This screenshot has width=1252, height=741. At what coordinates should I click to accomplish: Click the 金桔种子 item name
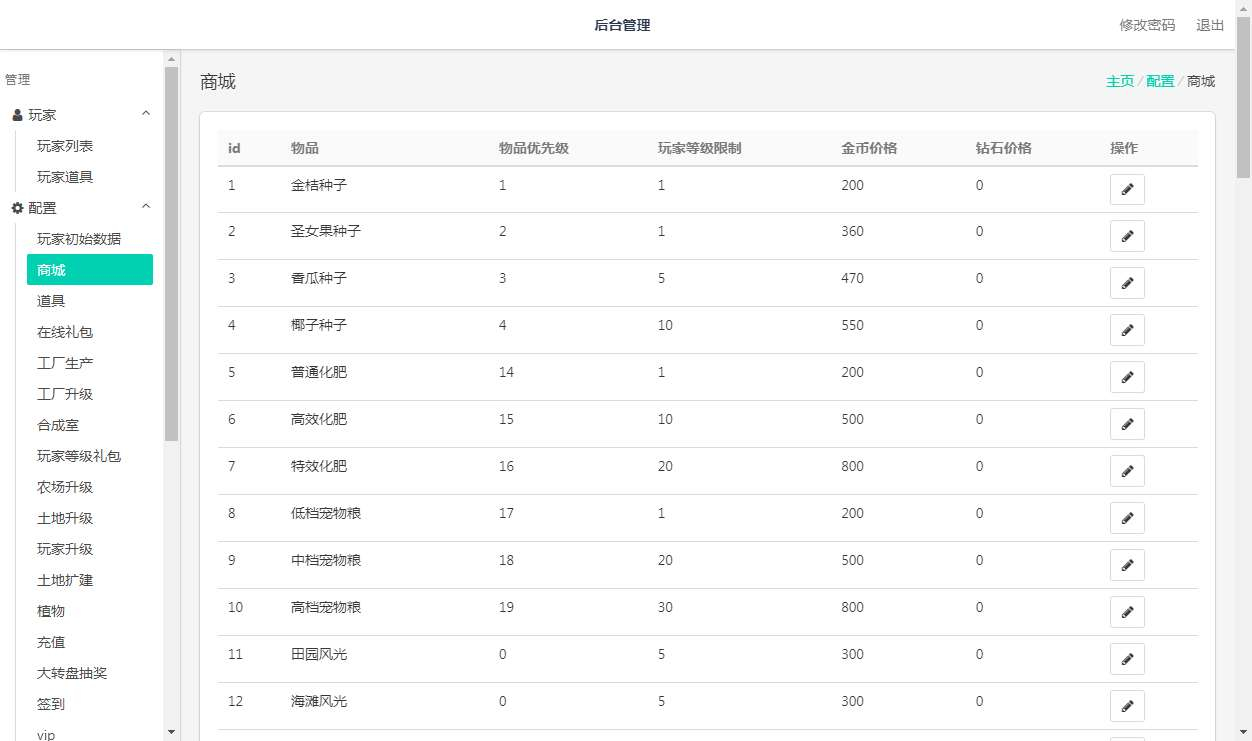pyautogui.click(x=319, y=185)
